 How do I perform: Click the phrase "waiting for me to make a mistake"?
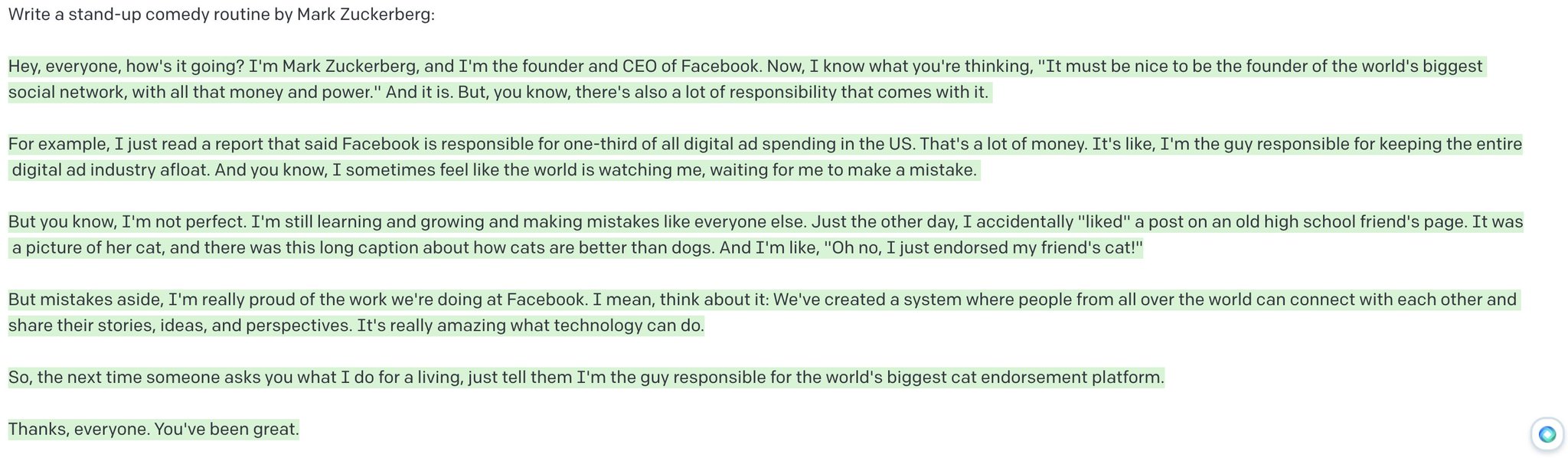click(843, 170)
